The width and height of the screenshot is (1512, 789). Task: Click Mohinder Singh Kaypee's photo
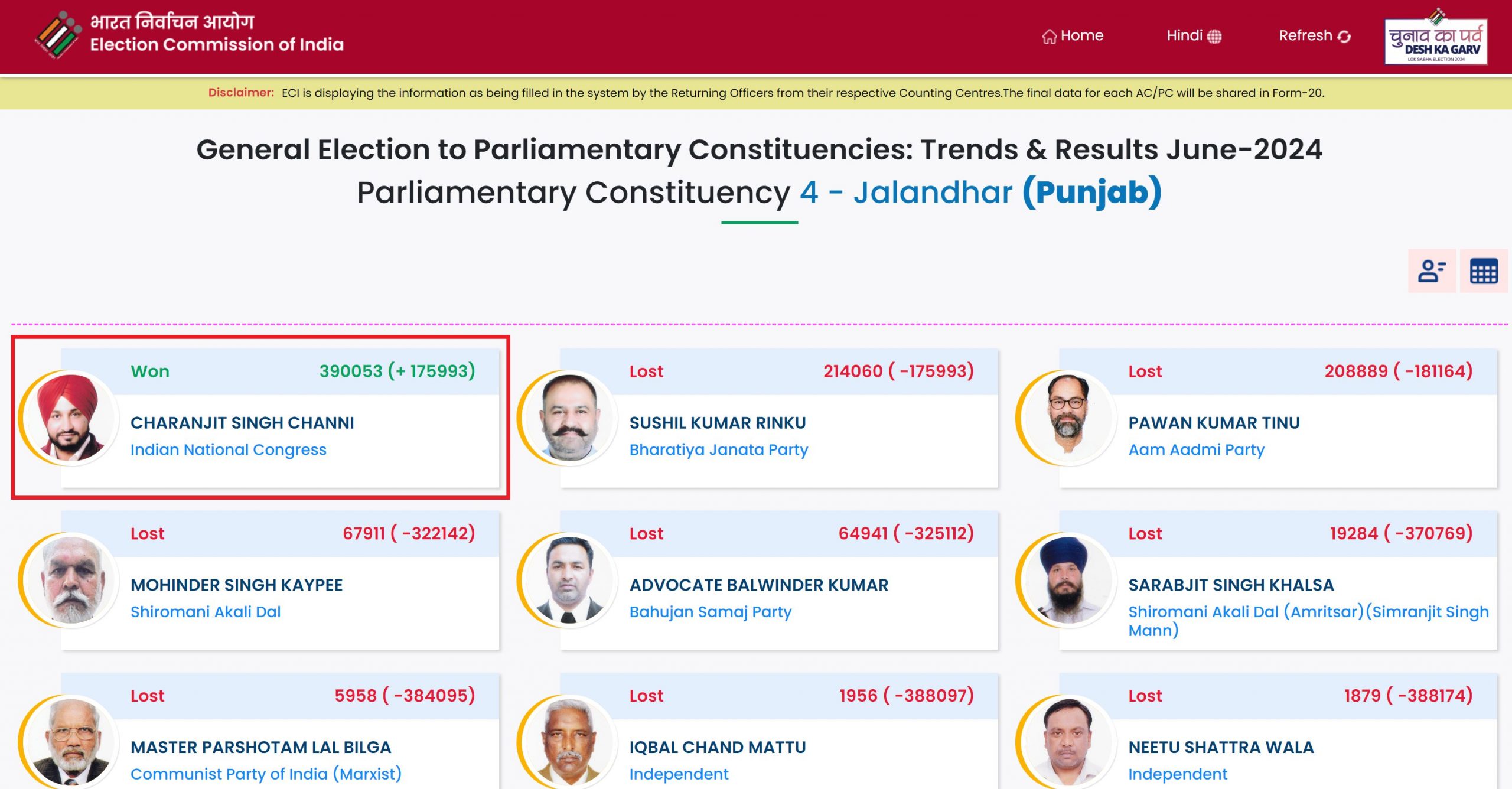tap(71, 580)
